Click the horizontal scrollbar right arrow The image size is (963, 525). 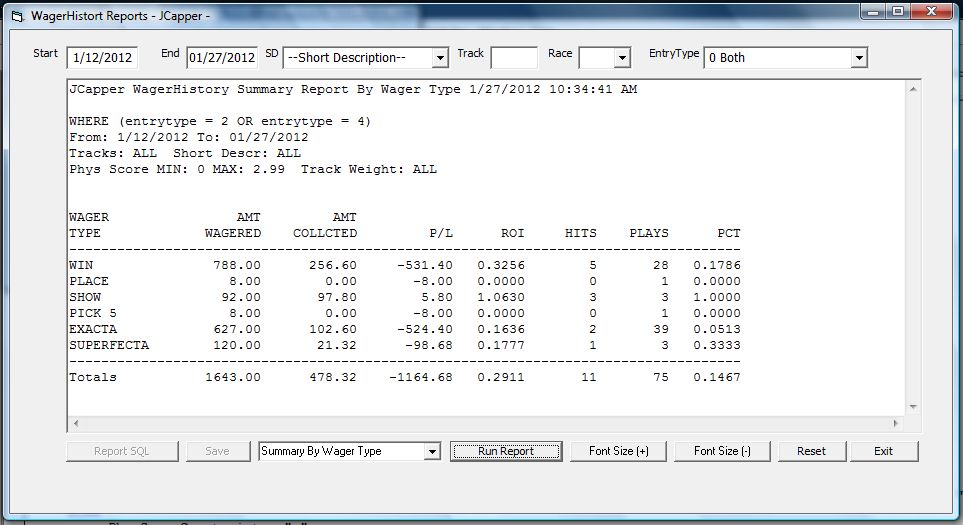coord(895,423)
